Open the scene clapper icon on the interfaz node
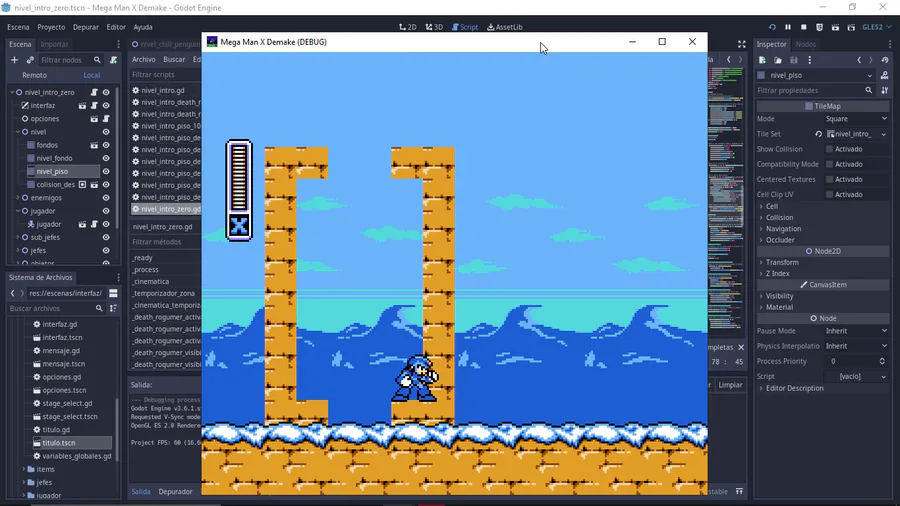 point(82,106)
